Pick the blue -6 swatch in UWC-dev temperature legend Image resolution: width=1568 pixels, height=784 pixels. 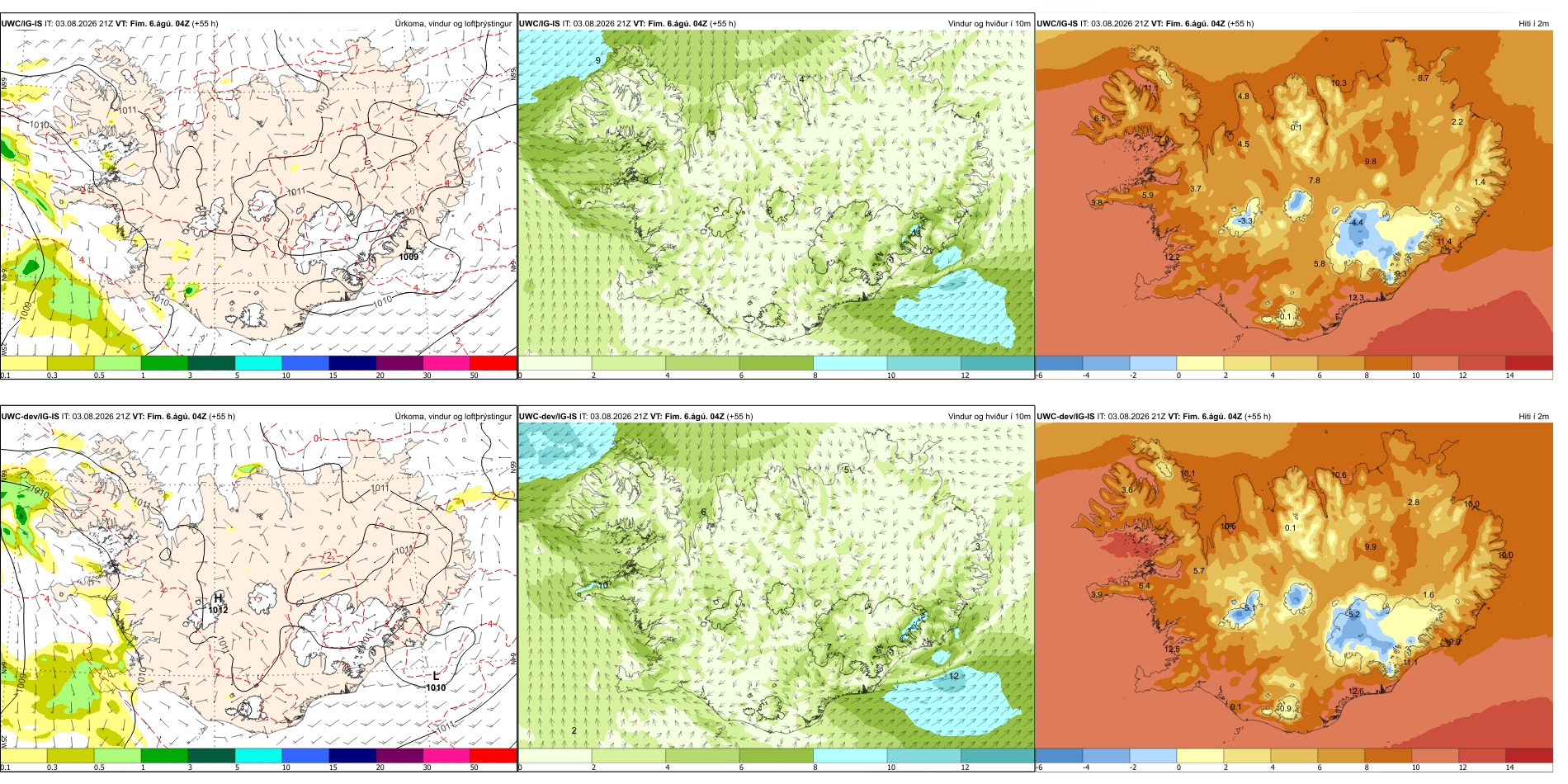click(x=1059, y=755)
